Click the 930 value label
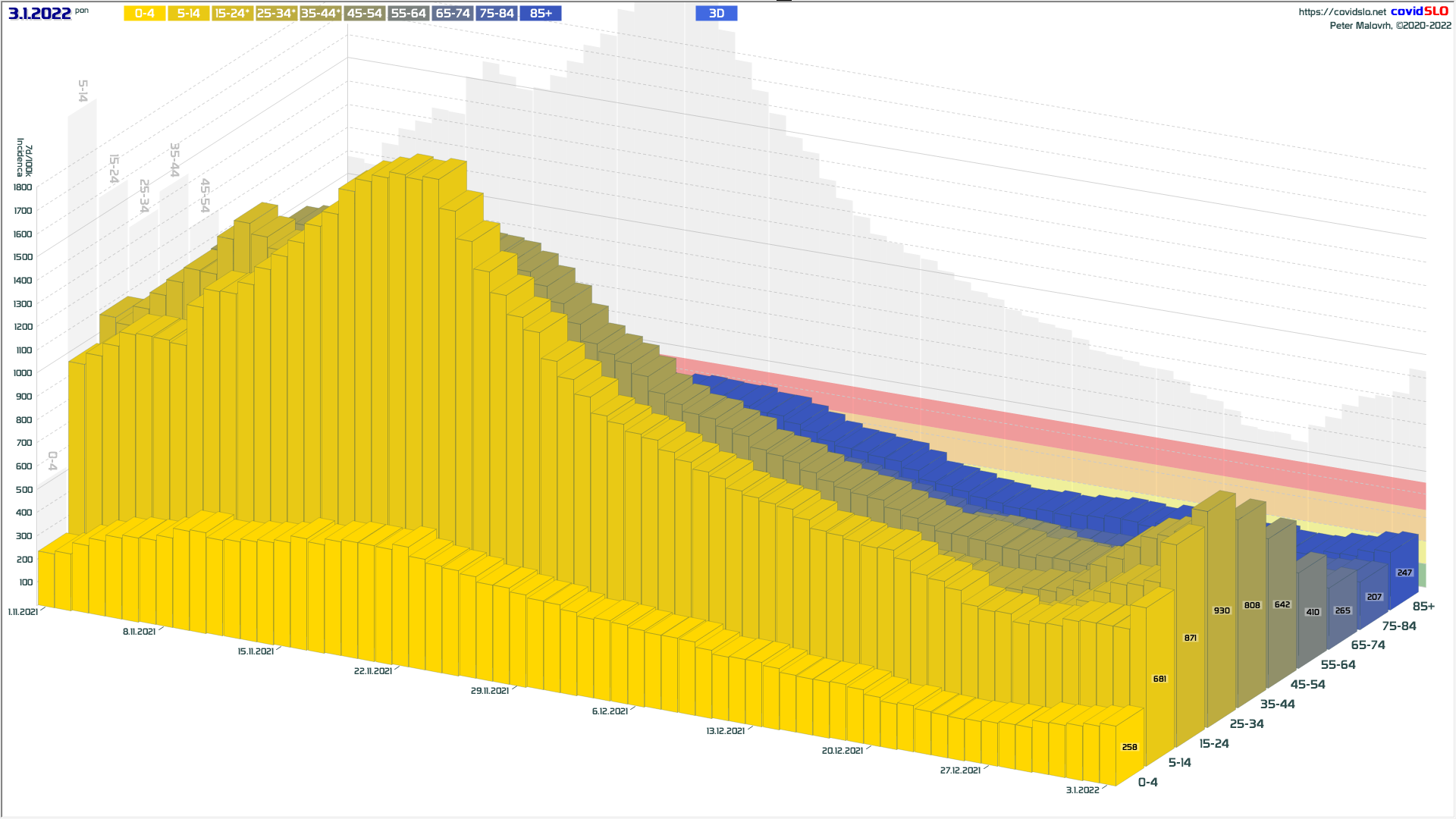Screen dimensions: 1456x819 [1222, 610]
